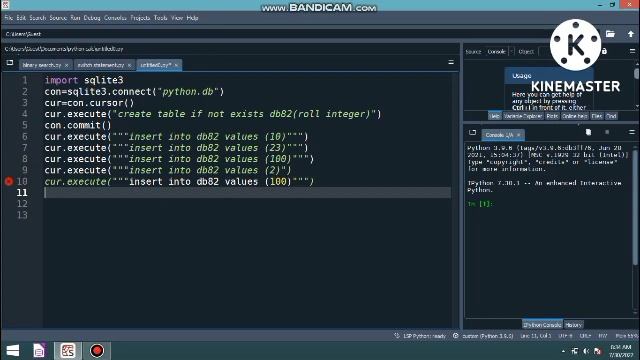
Task: Go to parent directory arrow icon
Action: (x=631, y=34)
